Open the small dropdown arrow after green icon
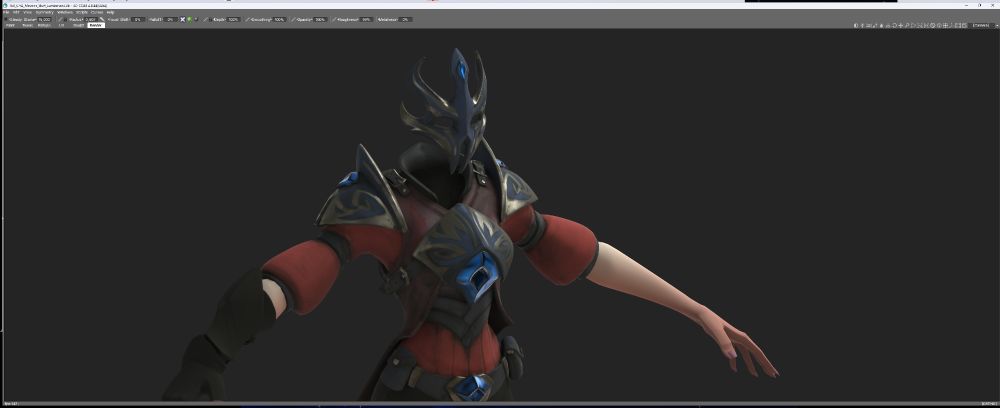The width and height of the screenshot is (1000, 408). pos(196,19)
